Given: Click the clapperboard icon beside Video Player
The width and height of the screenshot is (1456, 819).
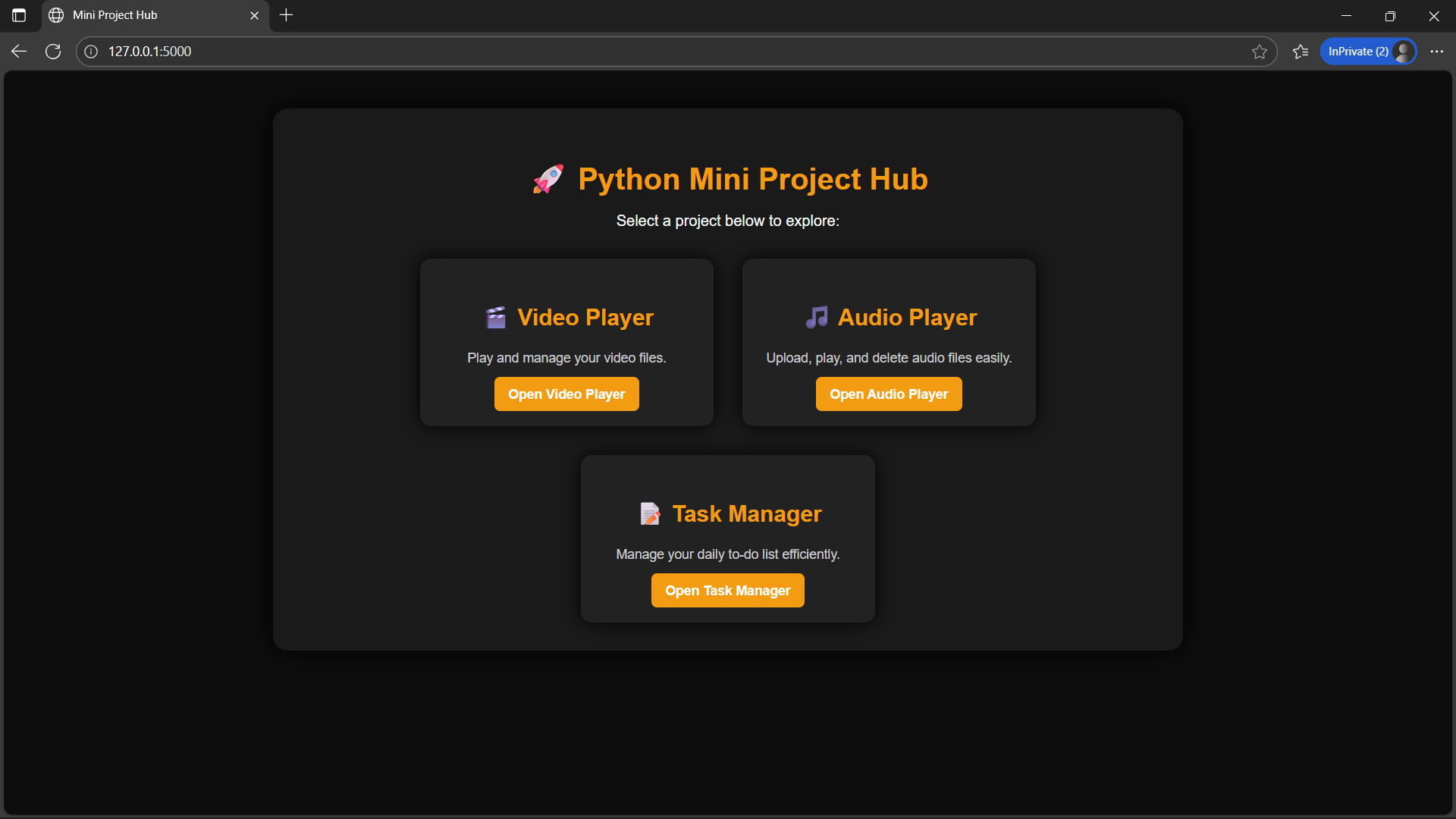Looking at the screenshot, I should click(496, 318).
